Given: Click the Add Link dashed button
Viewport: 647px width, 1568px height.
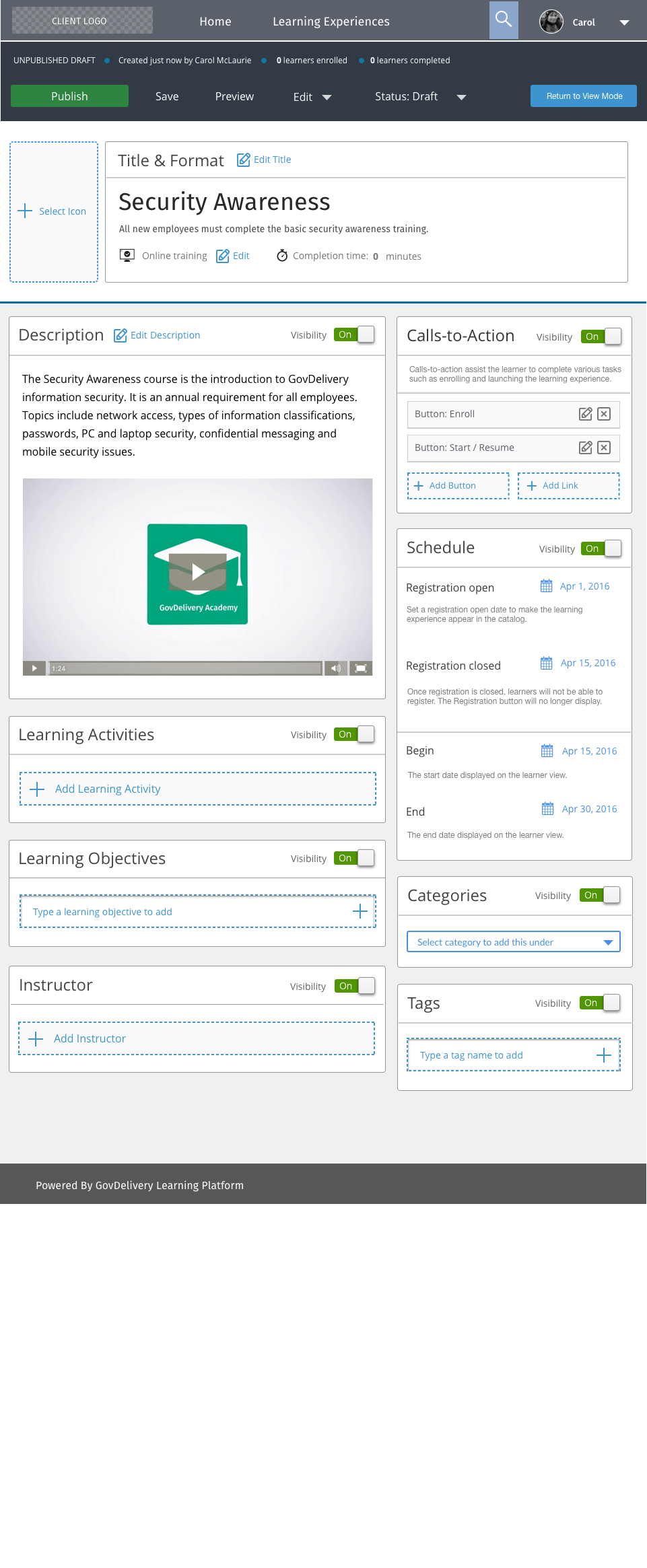Looking at the screenshot, I should 569,486.
